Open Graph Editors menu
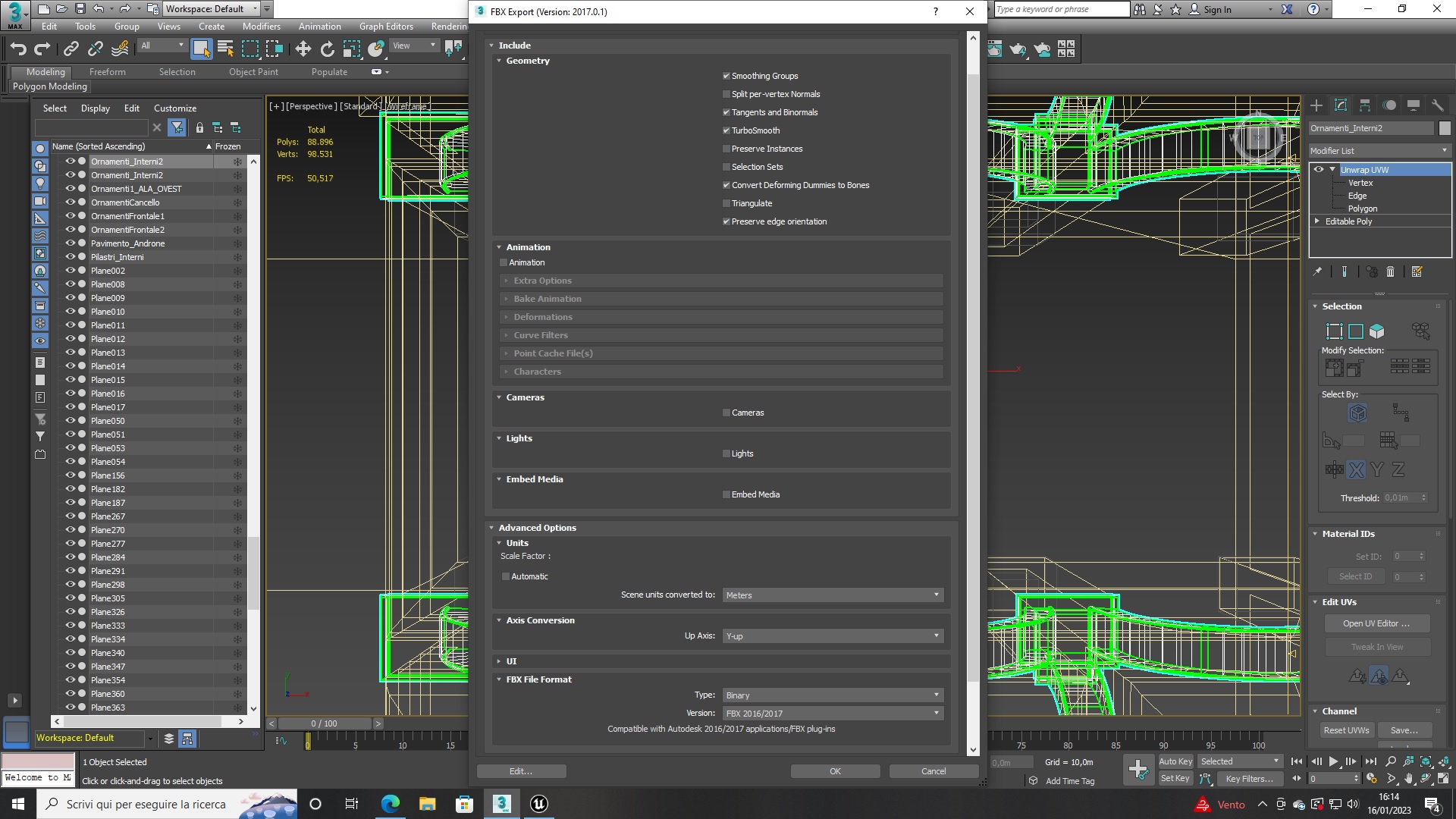The width and height of the screenshot is (1456, 819). [386, 27]
